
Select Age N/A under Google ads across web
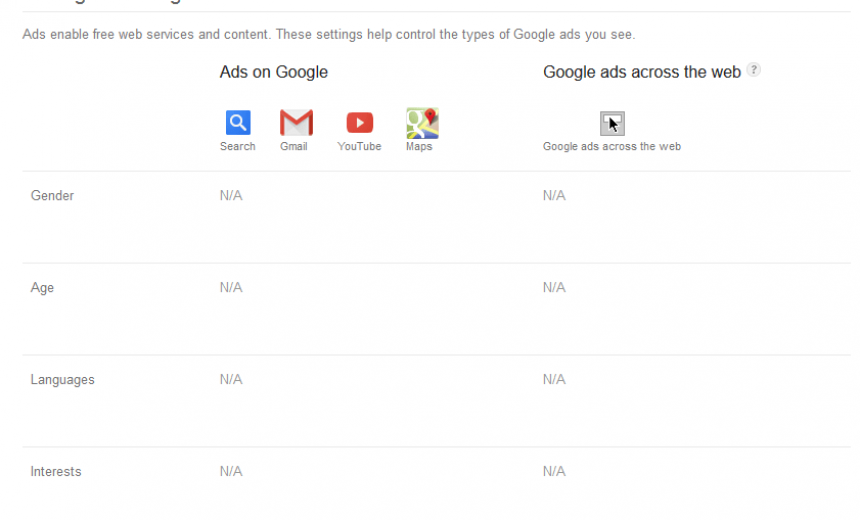coord(554,288)
